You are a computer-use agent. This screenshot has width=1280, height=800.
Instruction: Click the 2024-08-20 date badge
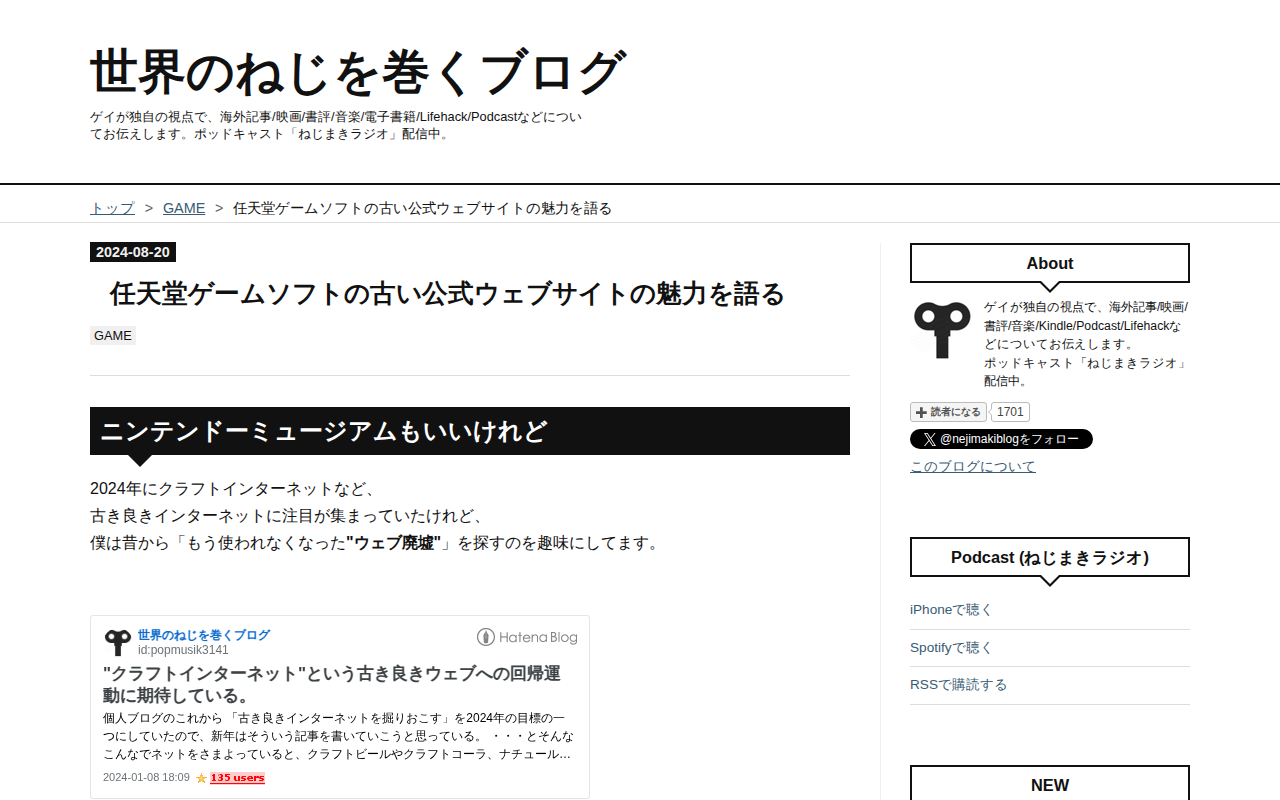(133, 252)
